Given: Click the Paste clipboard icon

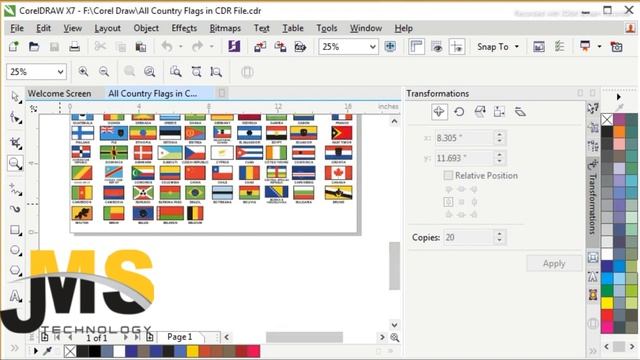Looking at the screenshot, I should pyautogui.click(x=141, y=47).
